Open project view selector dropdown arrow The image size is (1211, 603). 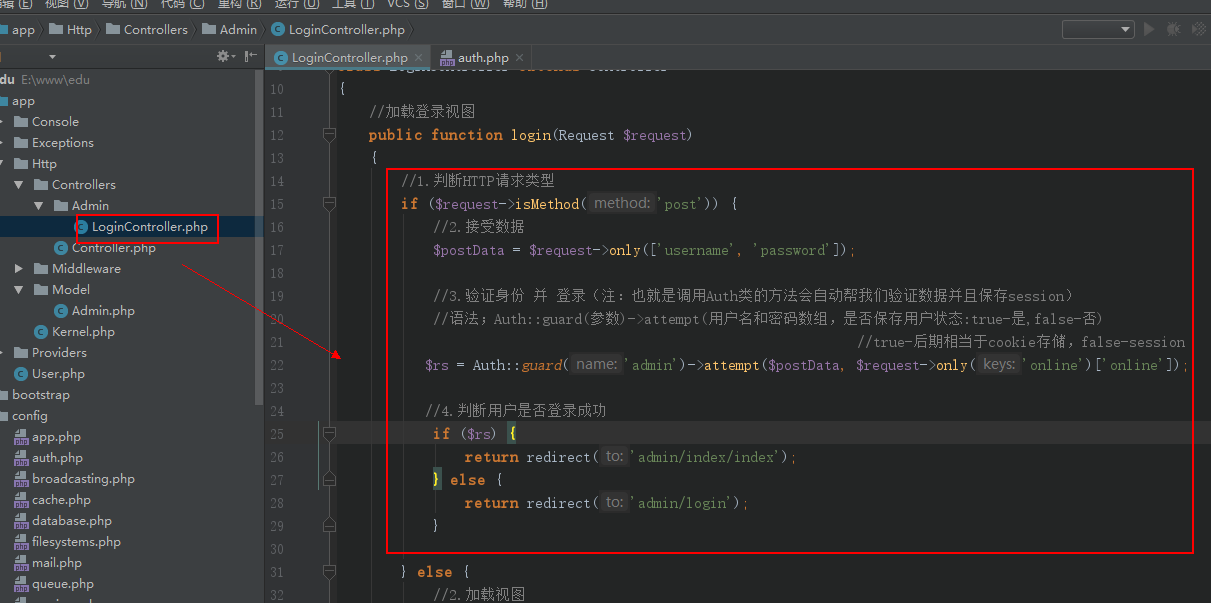click(x=52, y=57)
